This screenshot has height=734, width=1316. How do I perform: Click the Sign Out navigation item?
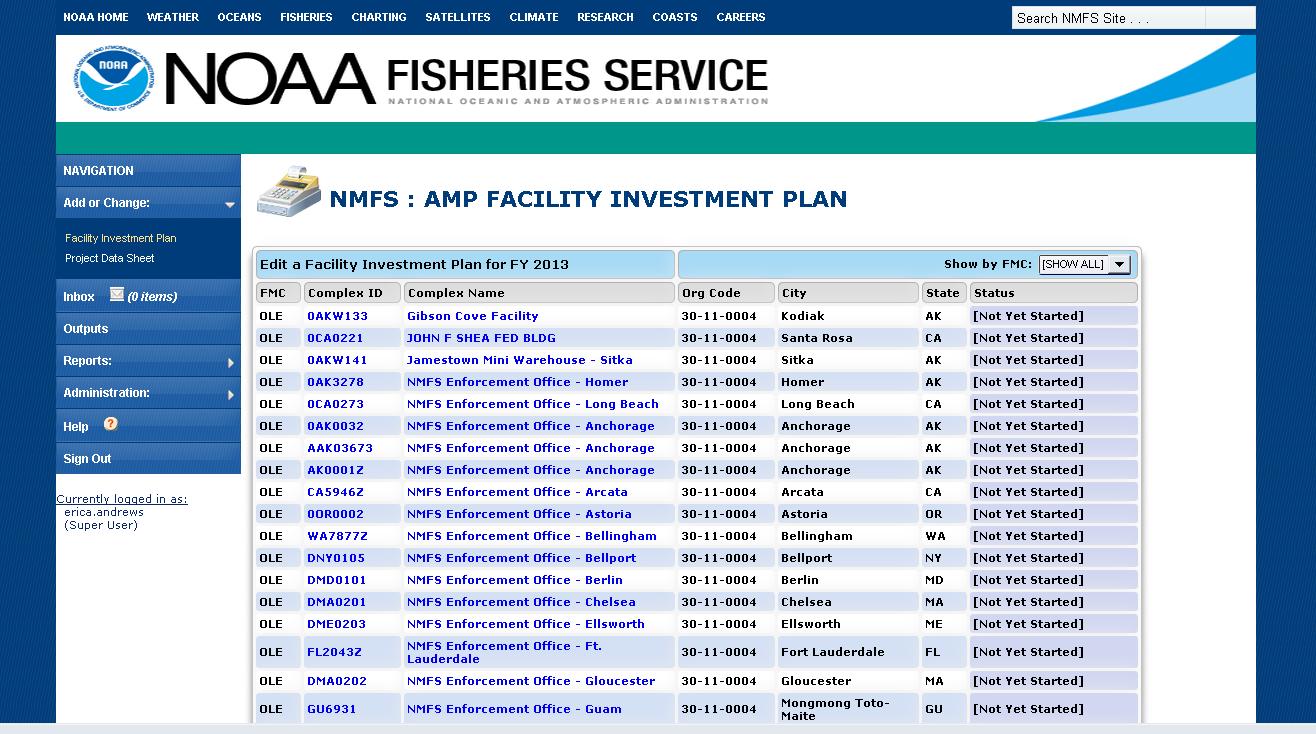[x=88, y=459]
